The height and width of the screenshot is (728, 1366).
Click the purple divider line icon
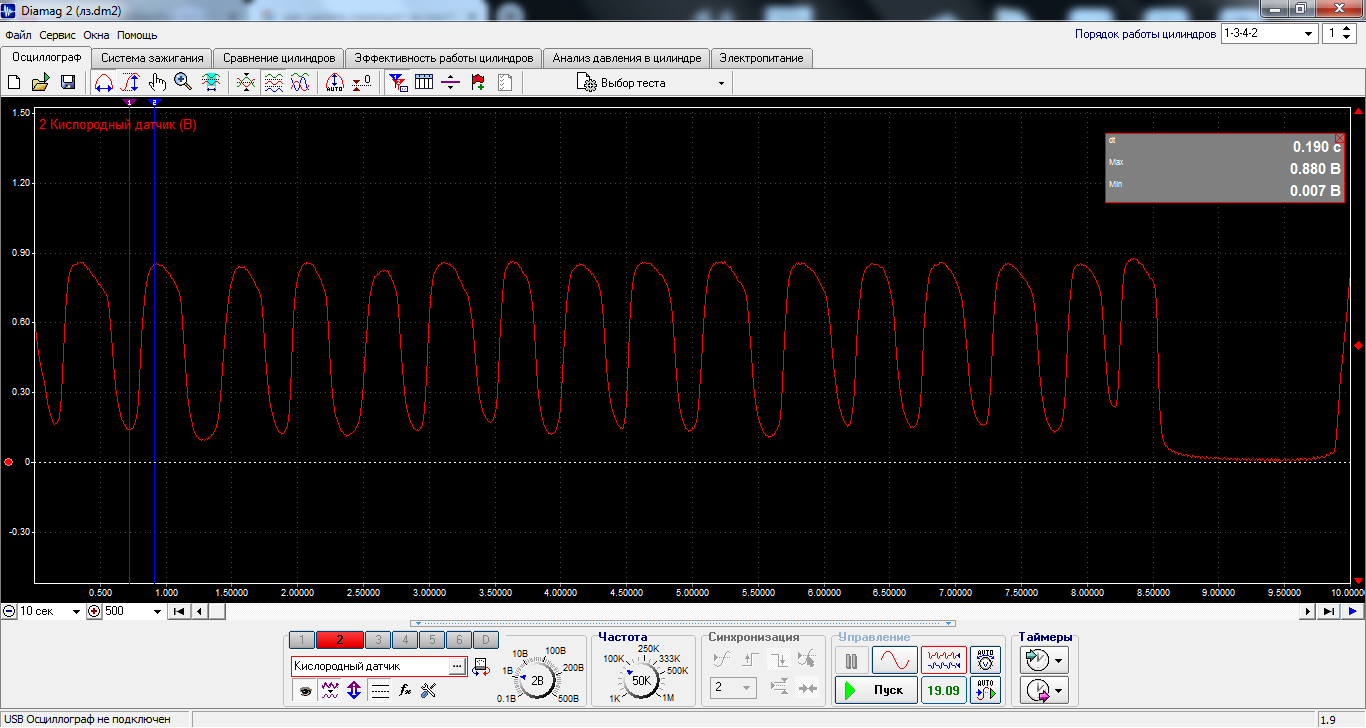point(451,83)
